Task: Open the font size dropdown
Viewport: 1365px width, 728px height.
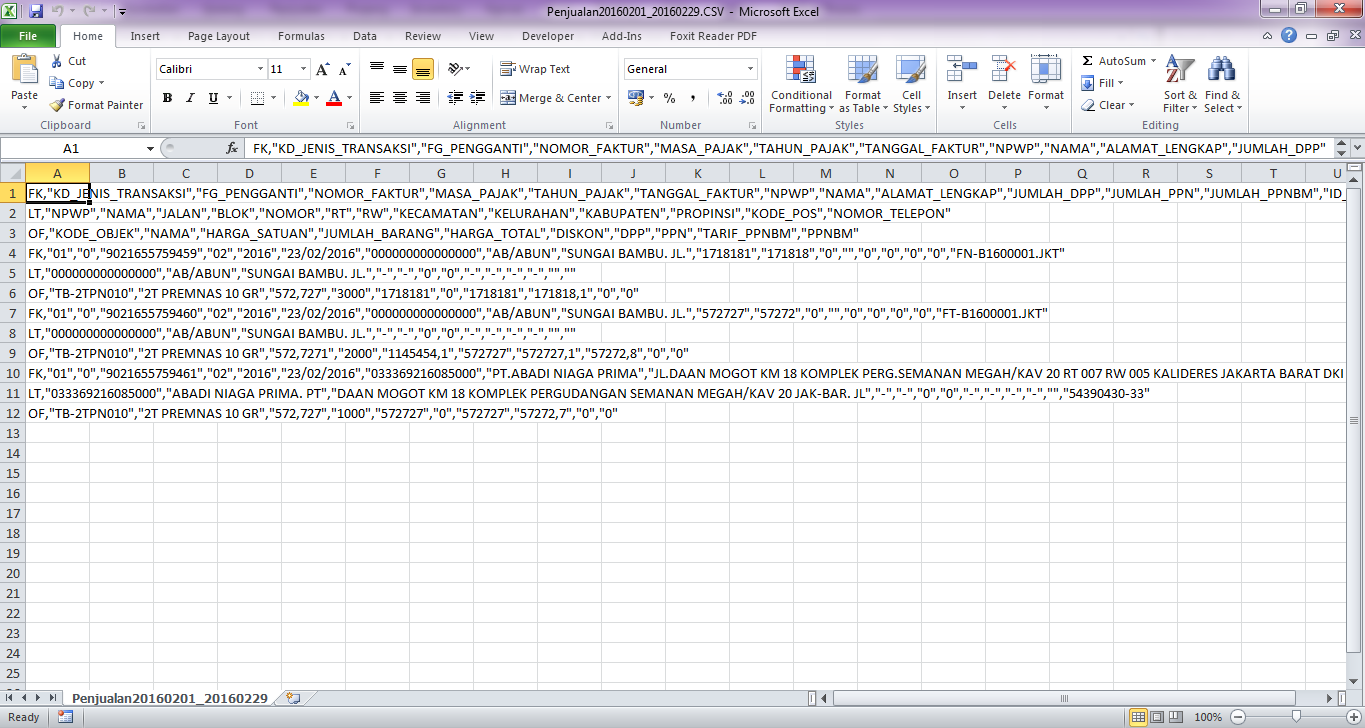Action: [302, 69]
